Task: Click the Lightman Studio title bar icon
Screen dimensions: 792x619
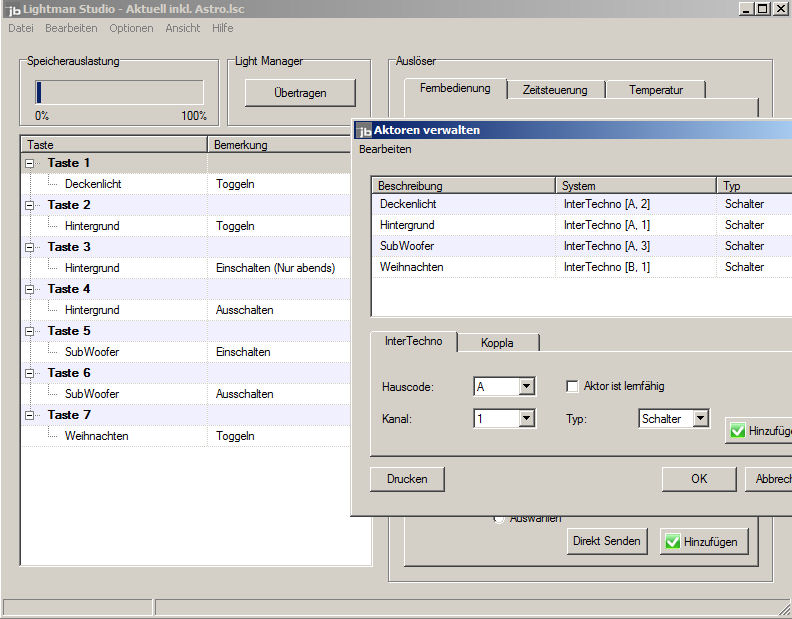Action: [x=12, y=8]
